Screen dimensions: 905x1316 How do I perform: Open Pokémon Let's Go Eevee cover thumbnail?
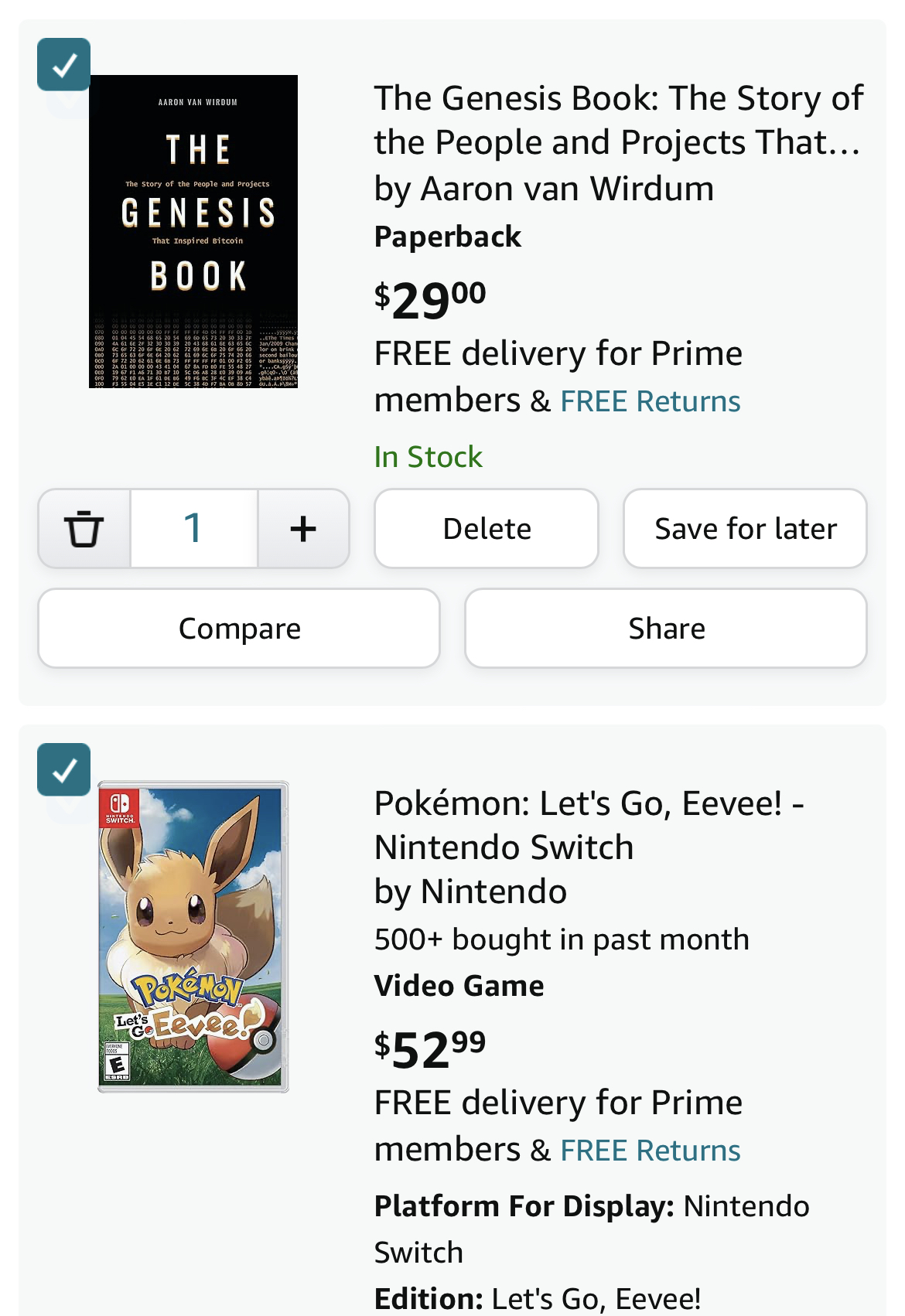193,936
